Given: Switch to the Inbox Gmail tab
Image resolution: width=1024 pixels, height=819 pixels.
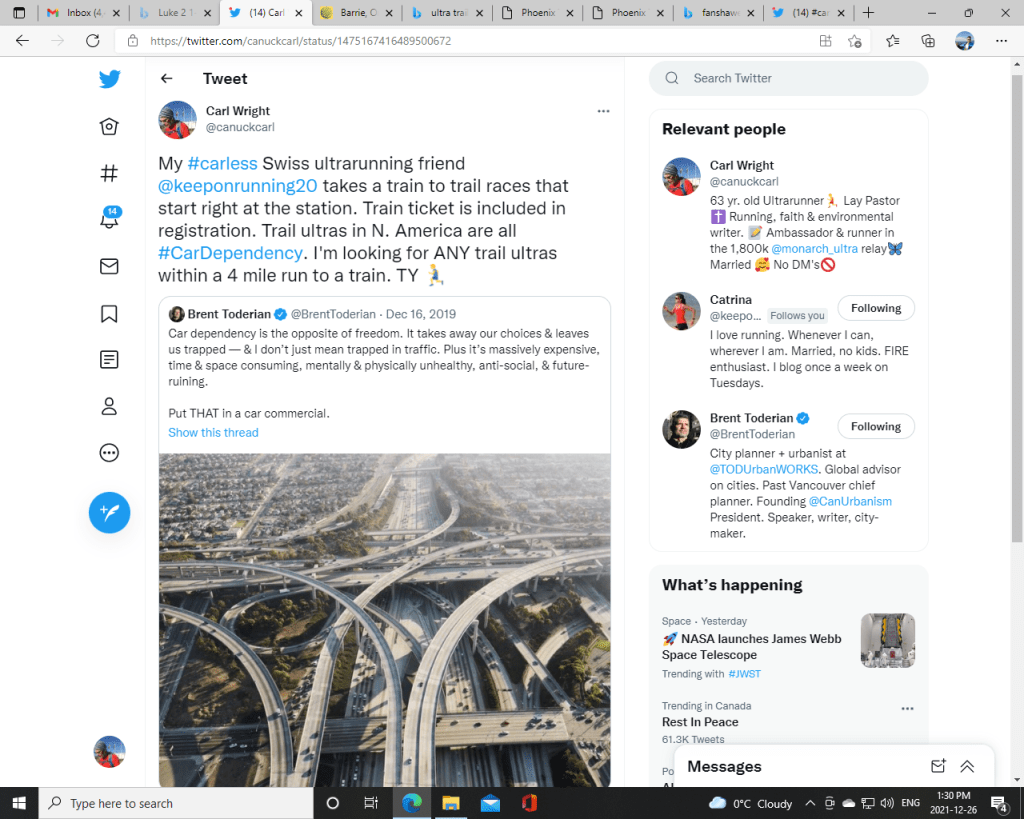Looking at the screenshot, I should 87,13.
